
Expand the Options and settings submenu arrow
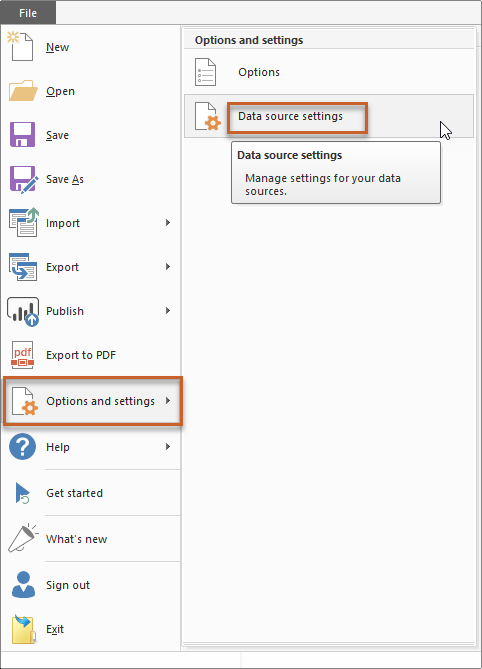tap(168, 401)
